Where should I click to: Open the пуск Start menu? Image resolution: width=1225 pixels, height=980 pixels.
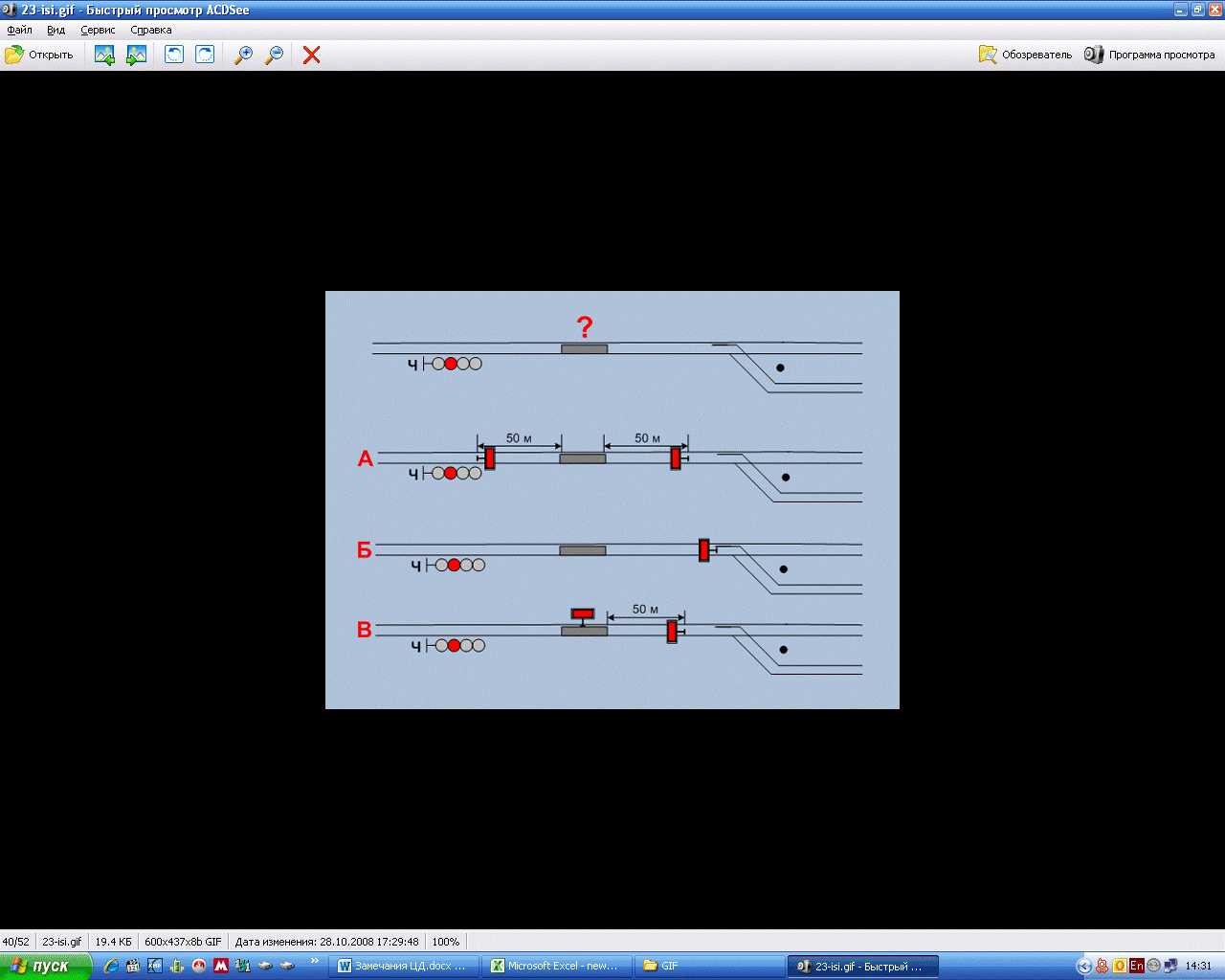click(x=45, y=966)
